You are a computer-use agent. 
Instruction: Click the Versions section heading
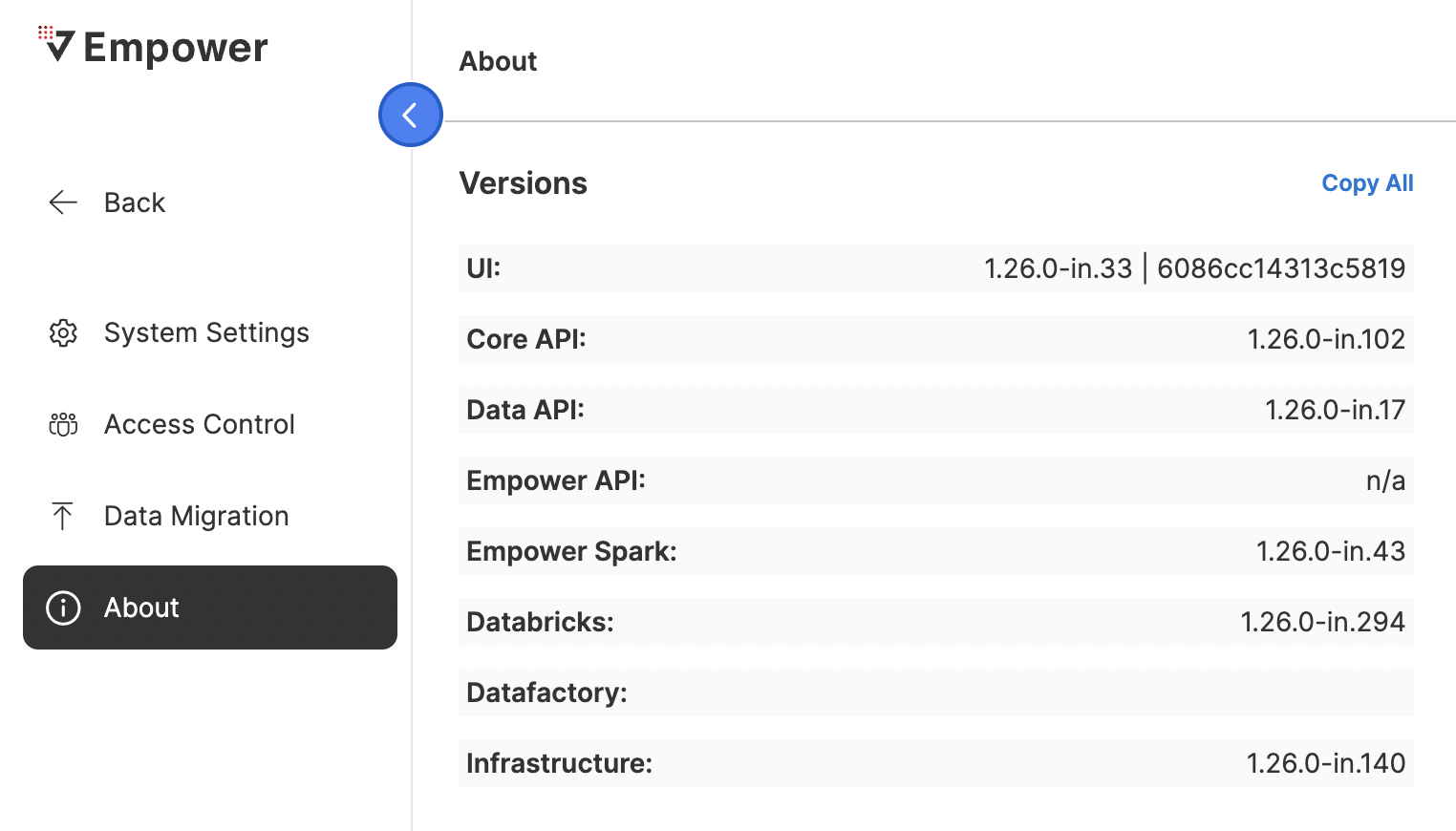524,183
